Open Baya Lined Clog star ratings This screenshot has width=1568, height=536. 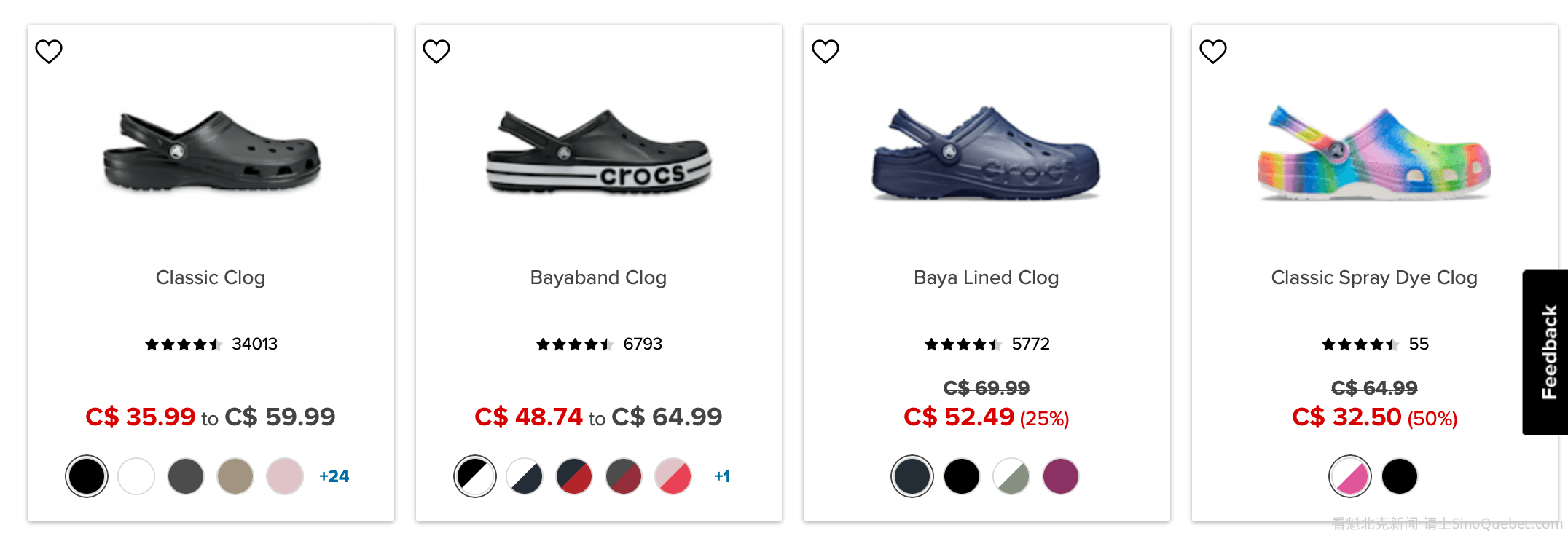[963, 344]
